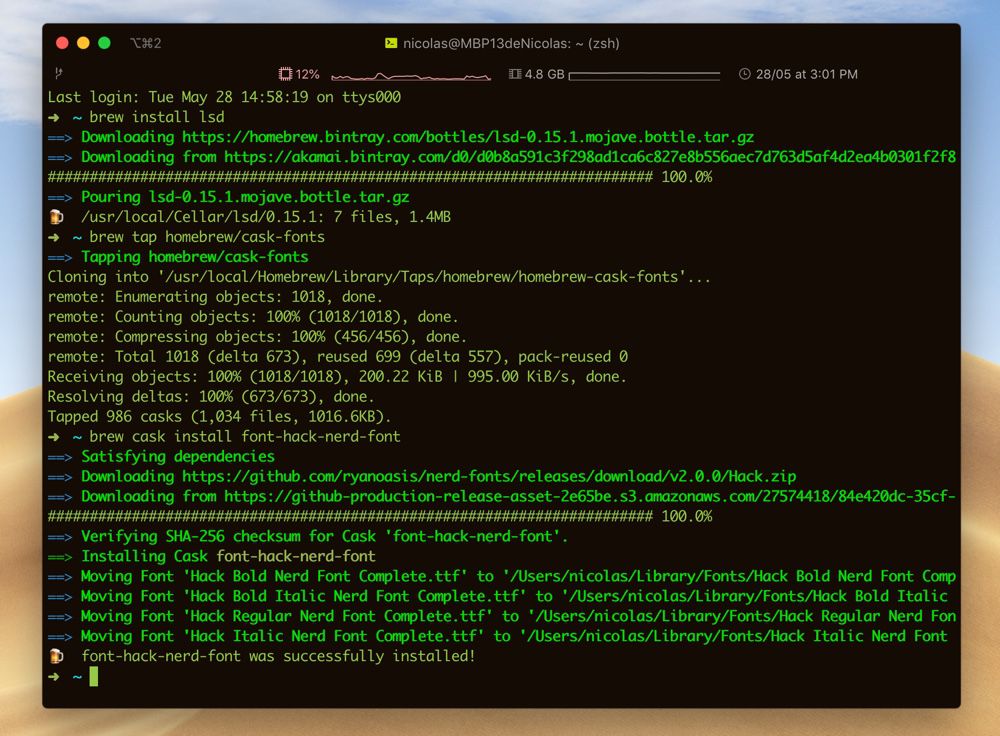
Task: Click the clock icon beside 28/05 date
Action: pyautogui.click(x=744, y=74)
